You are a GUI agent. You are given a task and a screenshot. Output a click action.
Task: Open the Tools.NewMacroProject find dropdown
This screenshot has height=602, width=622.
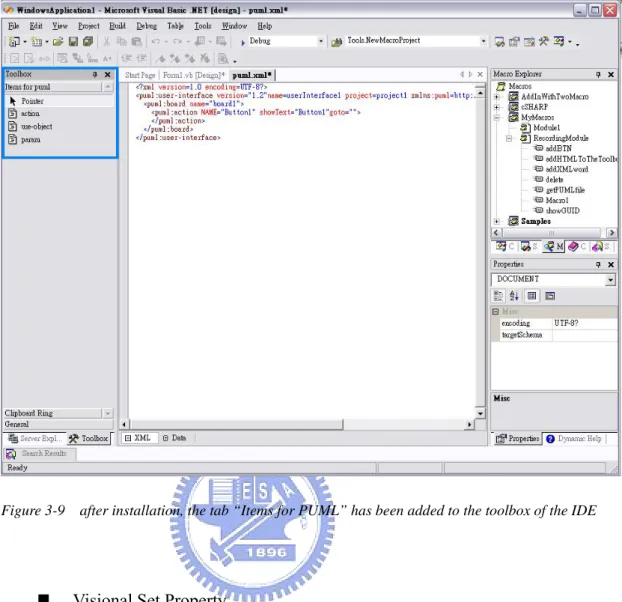pyautogui.click(x=483, y=41)
